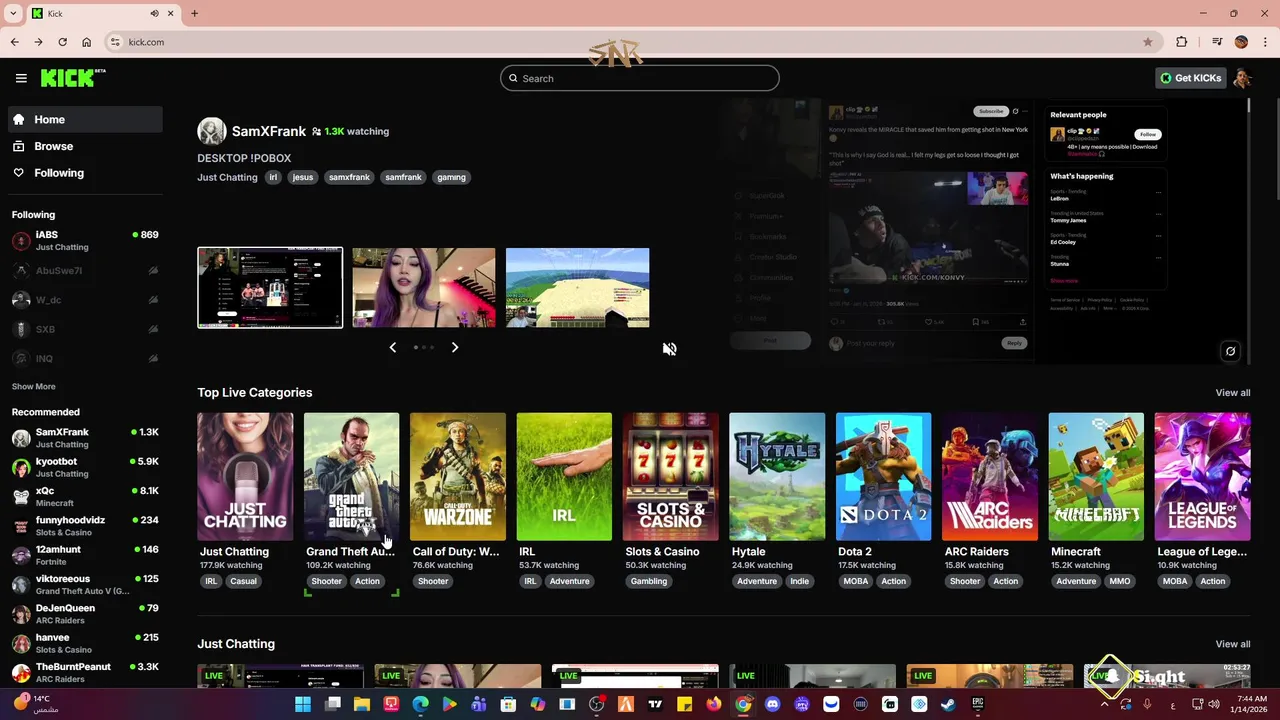Open the Windows Start menu
Image resolution: width=1280 pixels, height=720 pixels.
(303, 704)
